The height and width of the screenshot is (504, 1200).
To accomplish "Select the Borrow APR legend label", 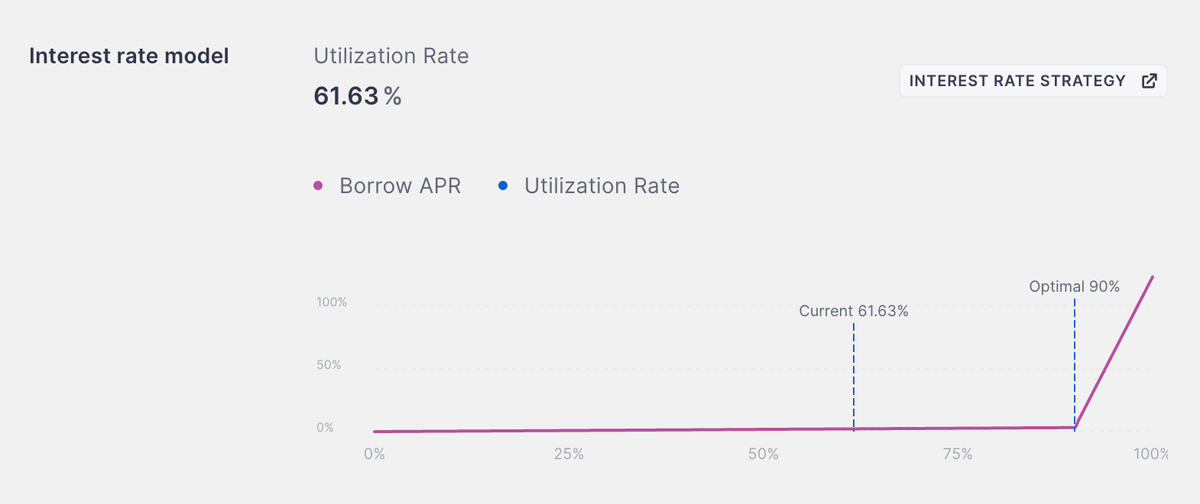I will (x=400, y=186).
